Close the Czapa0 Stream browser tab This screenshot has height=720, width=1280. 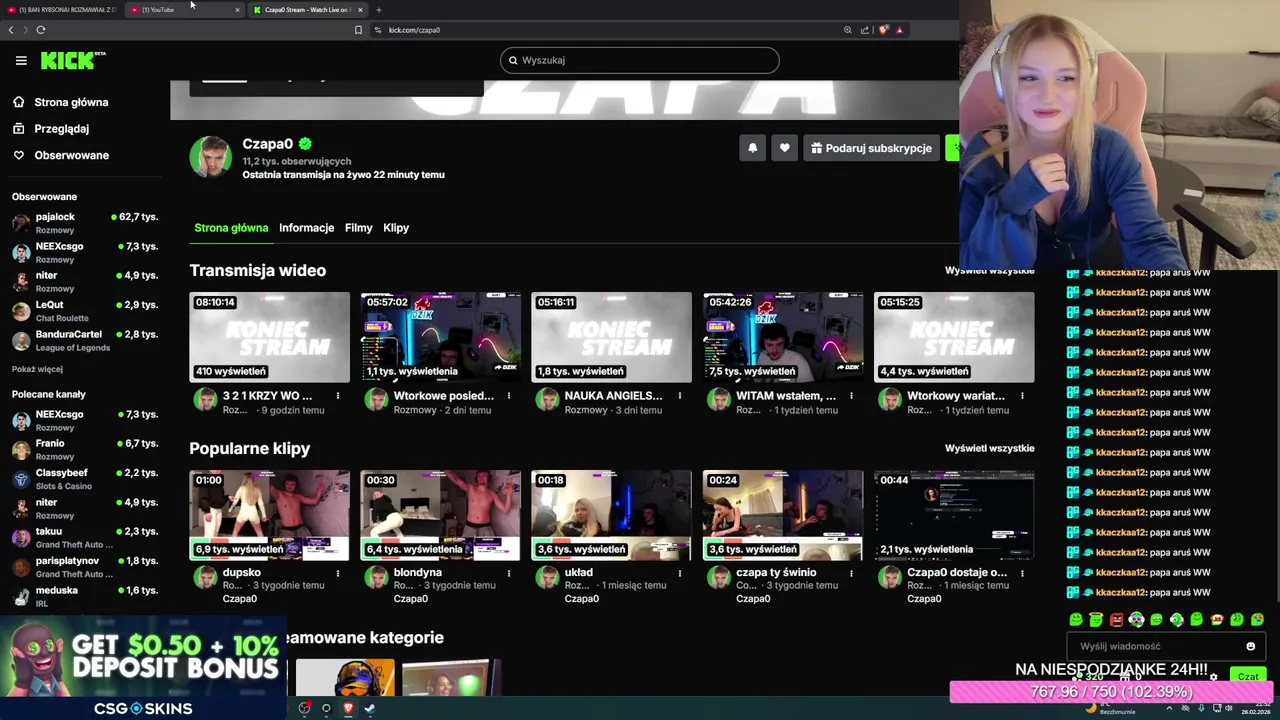coord(360,10)
